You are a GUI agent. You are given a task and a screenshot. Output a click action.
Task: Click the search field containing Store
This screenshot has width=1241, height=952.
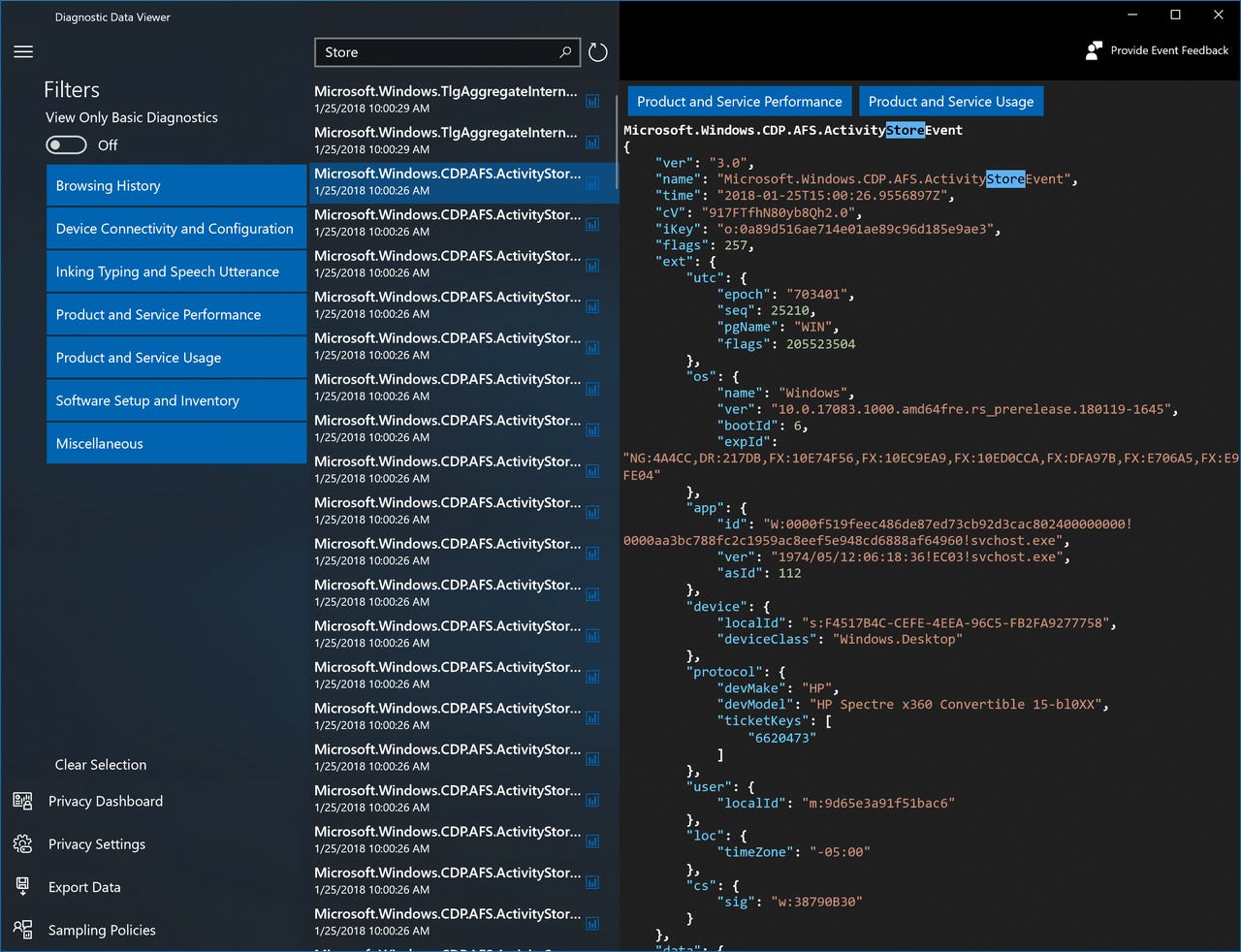[x=436, y=51]
